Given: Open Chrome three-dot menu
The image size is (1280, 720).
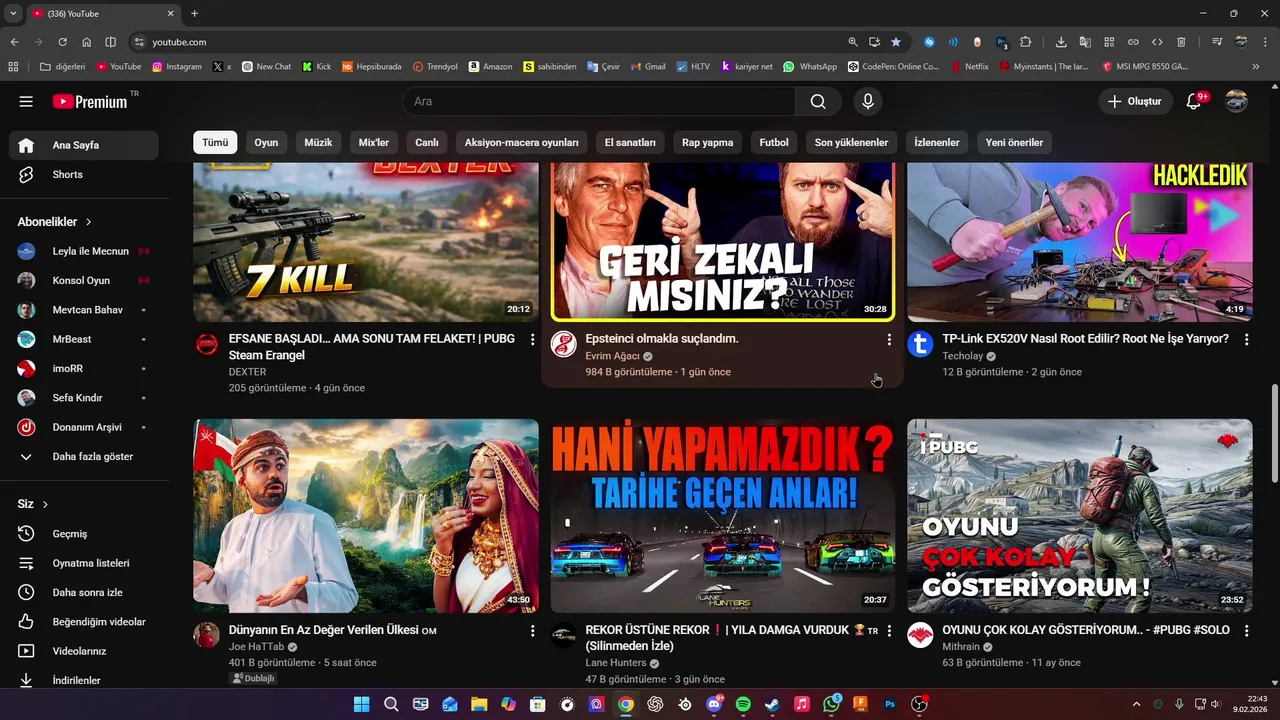Looking at the screenshot, I should pyautogui.click(x=1265, y=42).
